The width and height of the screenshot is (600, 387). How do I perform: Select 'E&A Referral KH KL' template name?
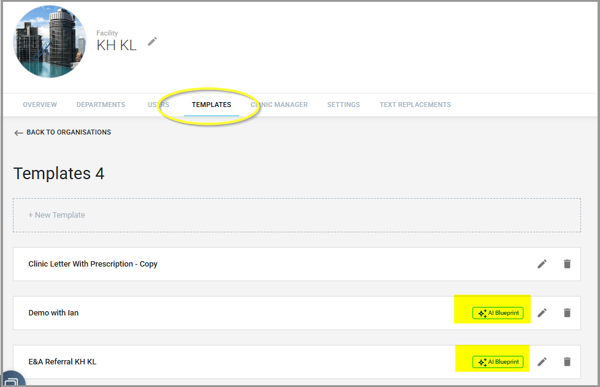coord(62,362)
